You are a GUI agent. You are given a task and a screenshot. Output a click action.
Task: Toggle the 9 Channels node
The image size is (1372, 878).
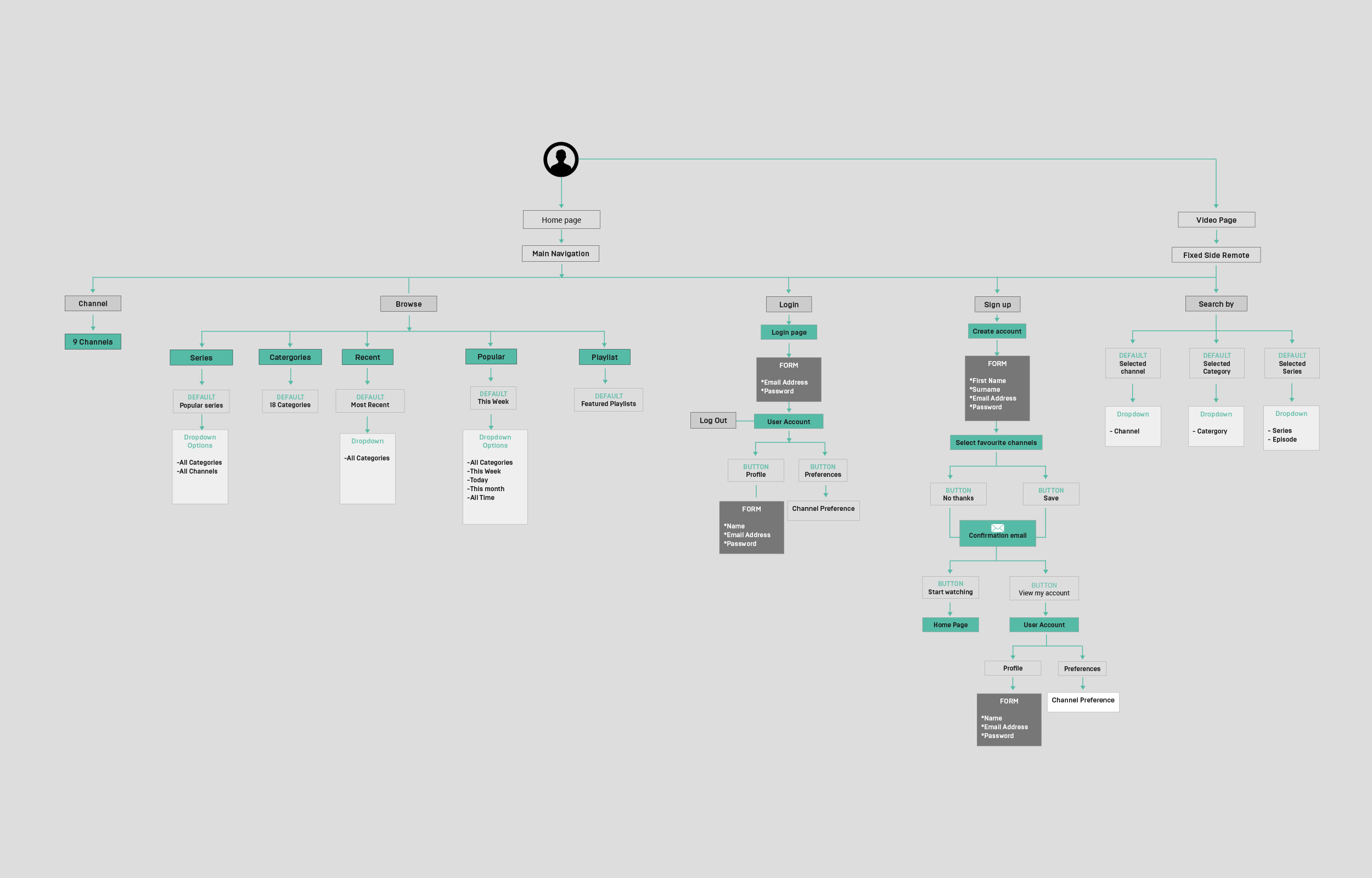92,341
